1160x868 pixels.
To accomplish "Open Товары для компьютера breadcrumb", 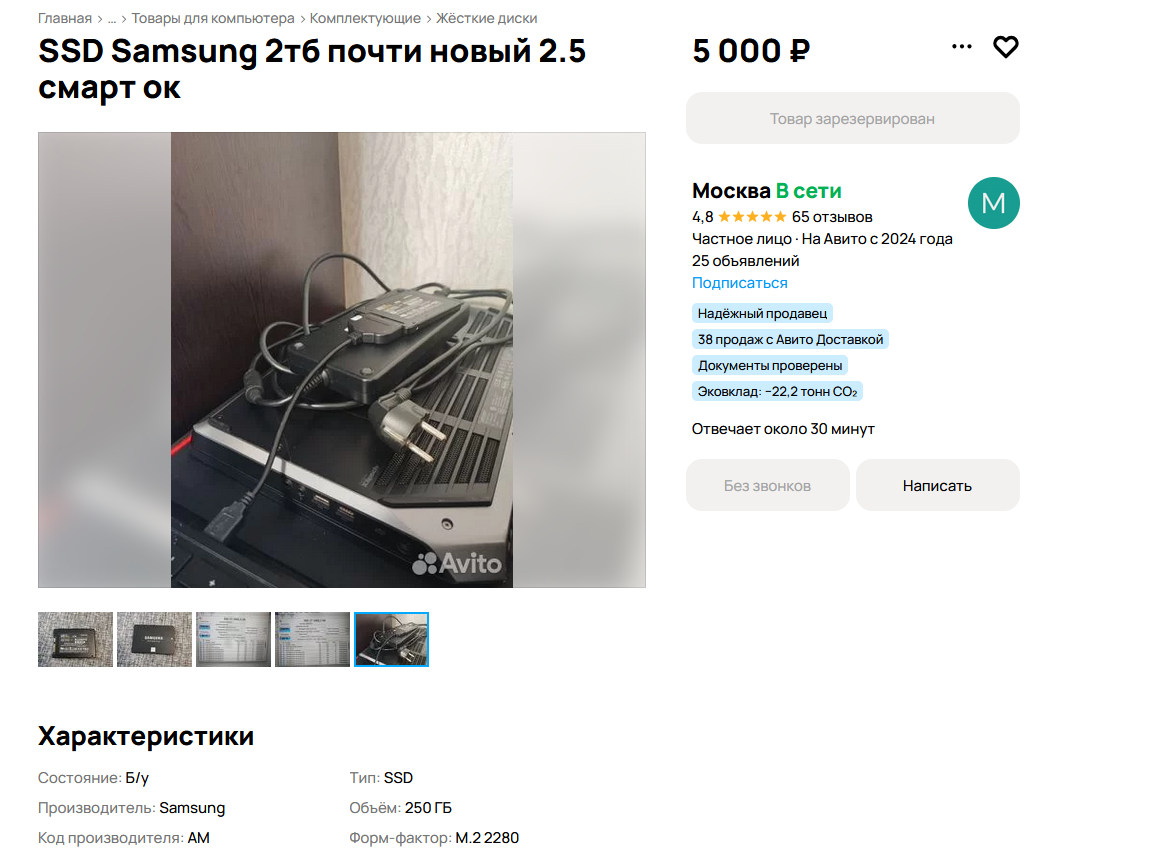I will 213,18.
